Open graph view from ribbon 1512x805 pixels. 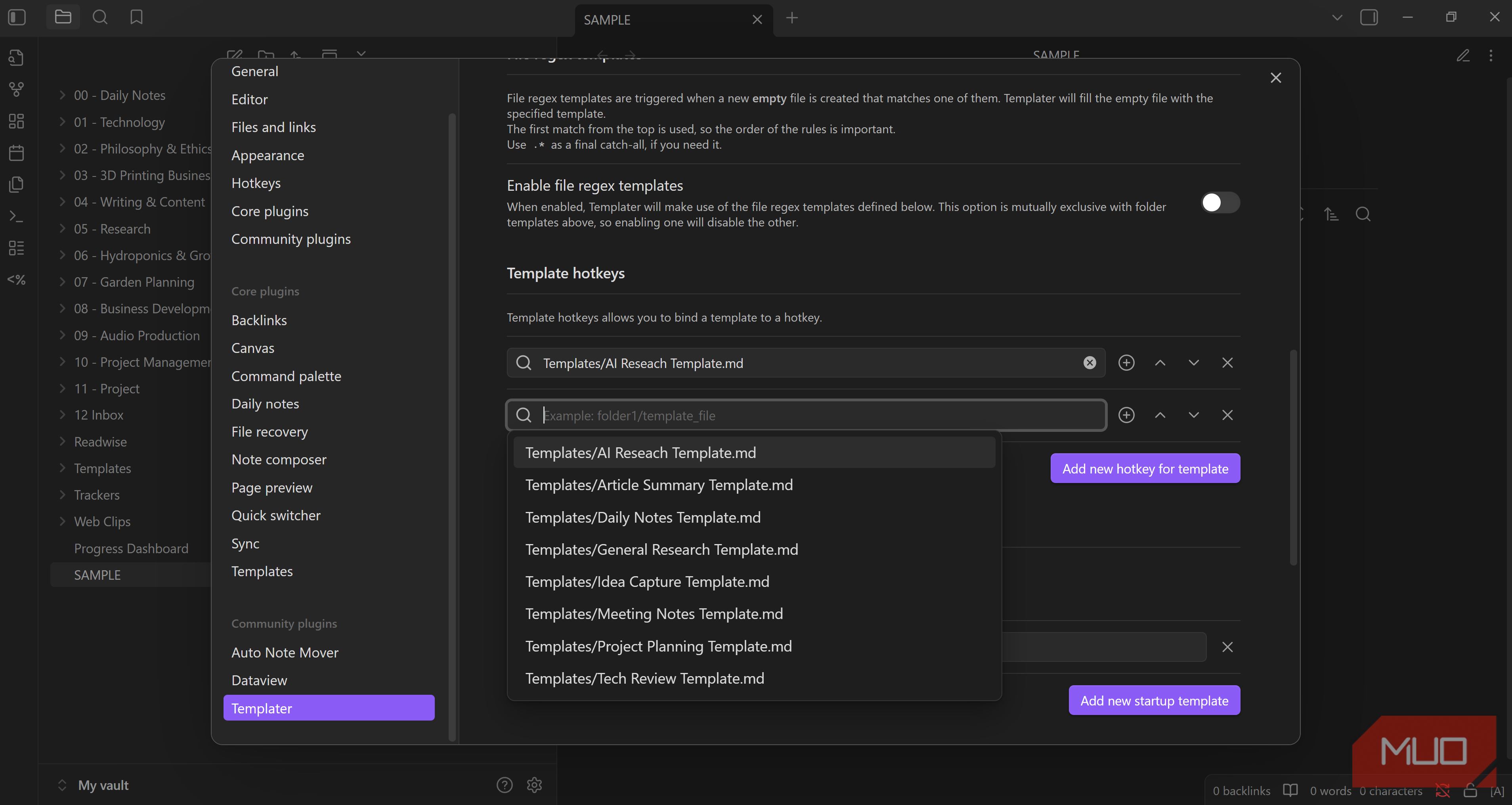(x=16, y=89)
